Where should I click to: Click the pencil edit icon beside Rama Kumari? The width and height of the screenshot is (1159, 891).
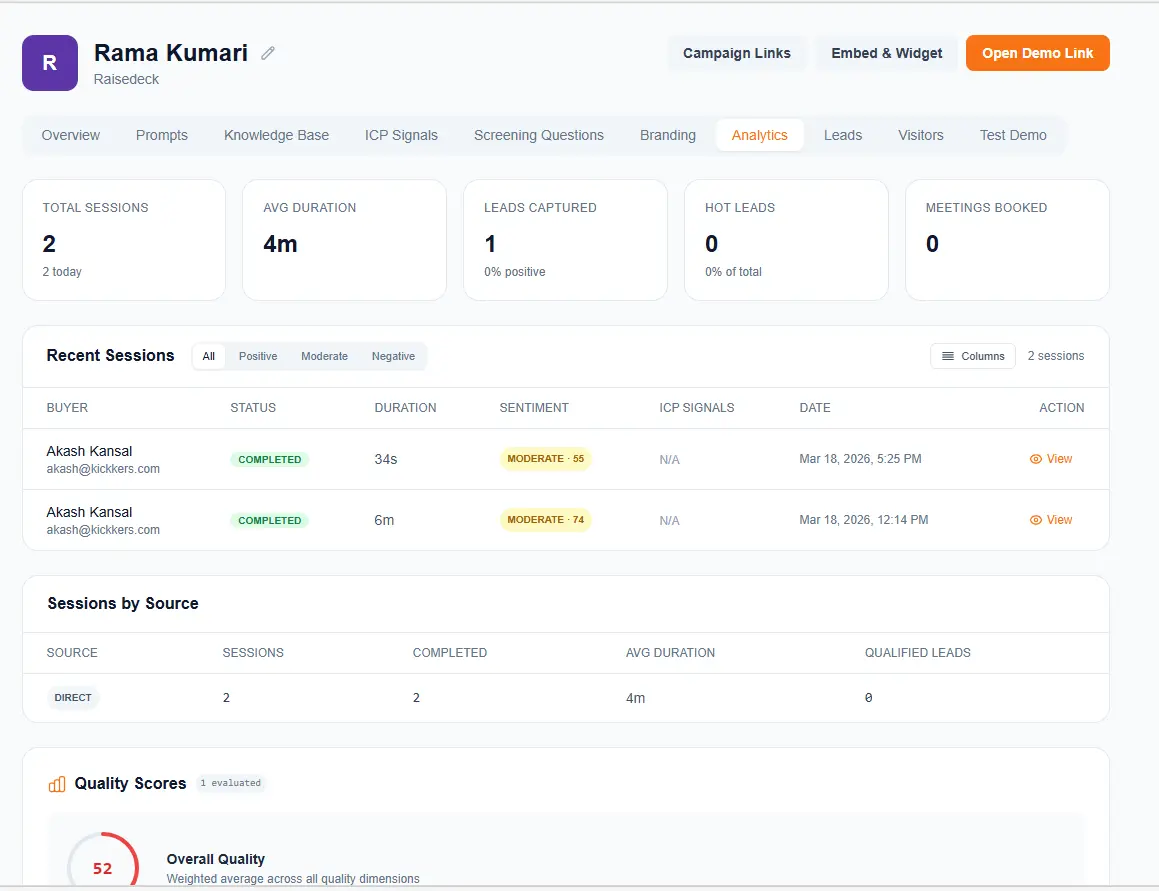coord(268,52)
